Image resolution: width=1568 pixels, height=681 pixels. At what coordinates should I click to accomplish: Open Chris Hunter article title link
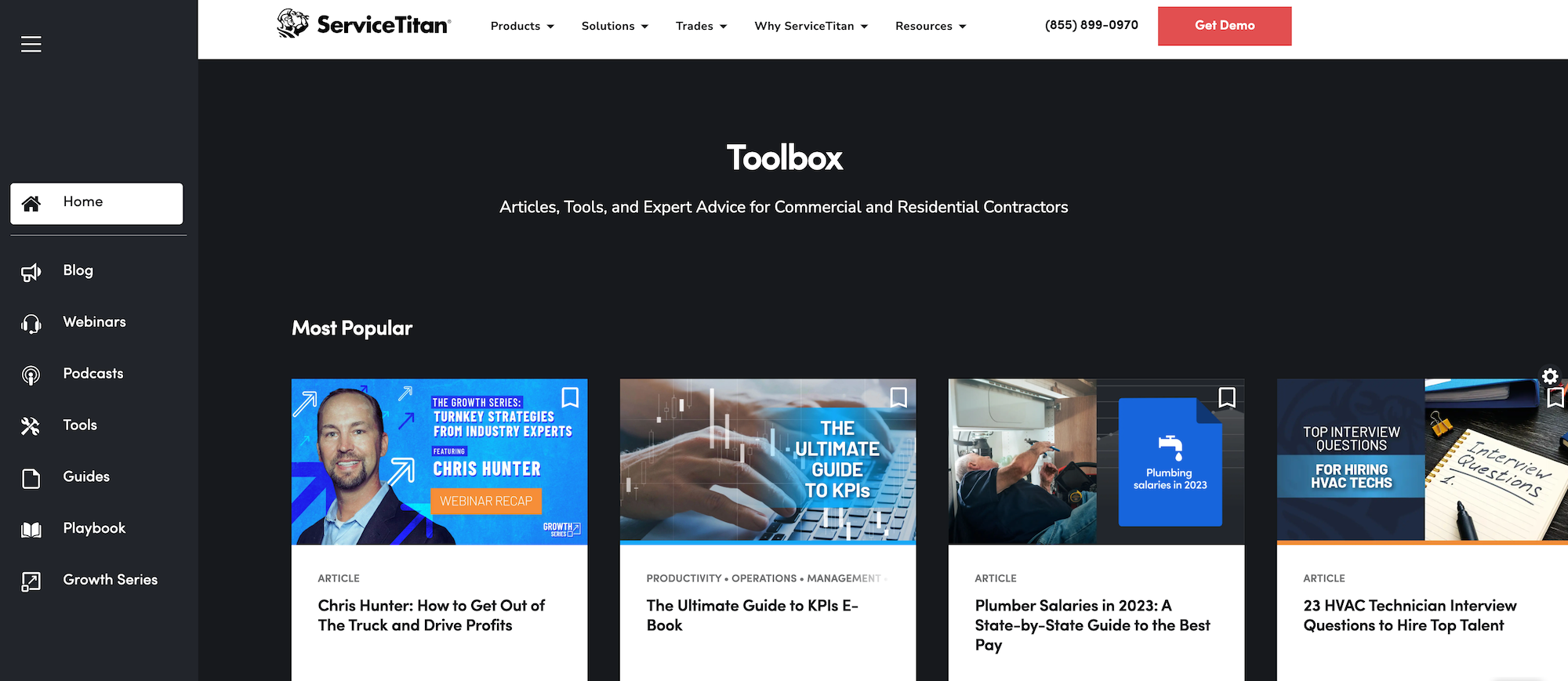pyautogui.click(x=431, y=615)
